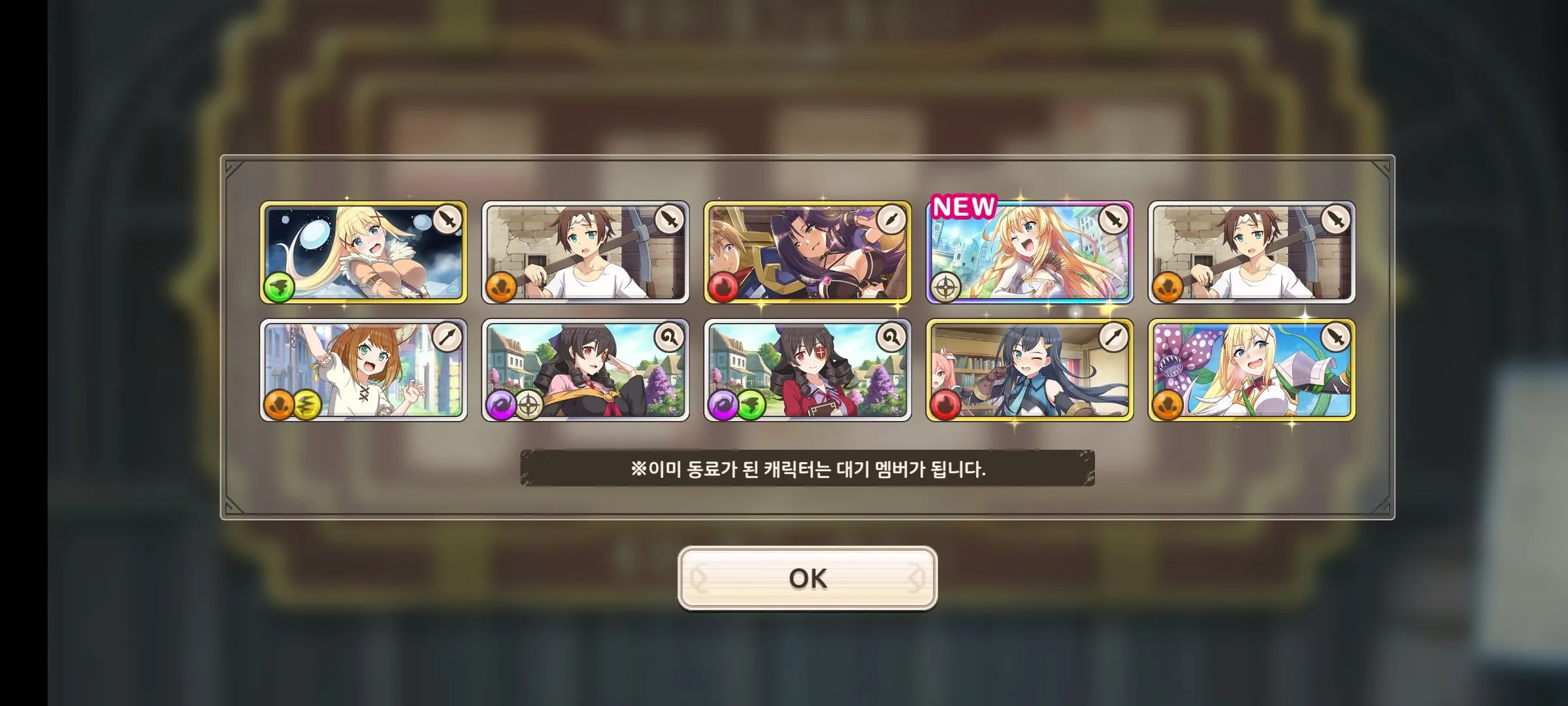This screenshot has width=1568, height=706.
Task: Click the fire element icon on library card
Action: (x=945, y=405)
